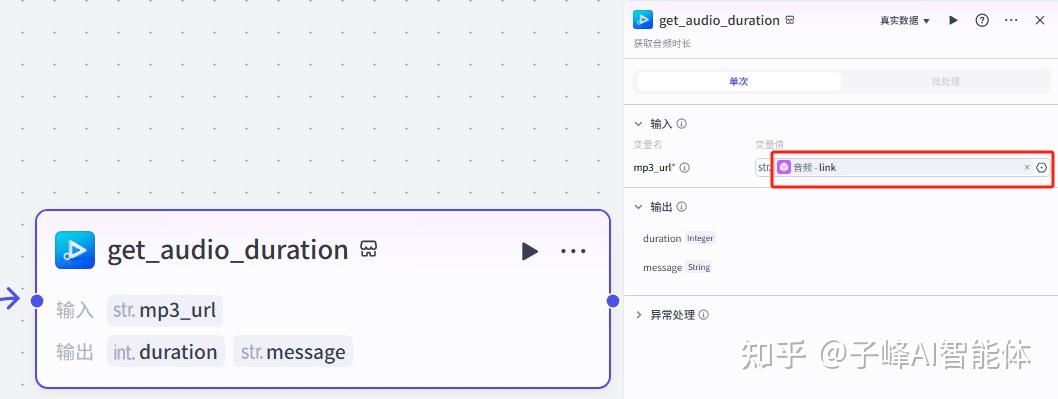1058x399 pixels.
Task: Switch to the 单次 tab
Action: tap(739, 82)
